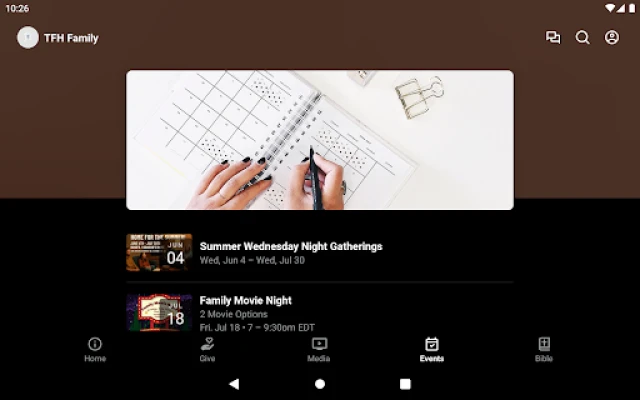Tap Android back navigation button

[234, 384]
